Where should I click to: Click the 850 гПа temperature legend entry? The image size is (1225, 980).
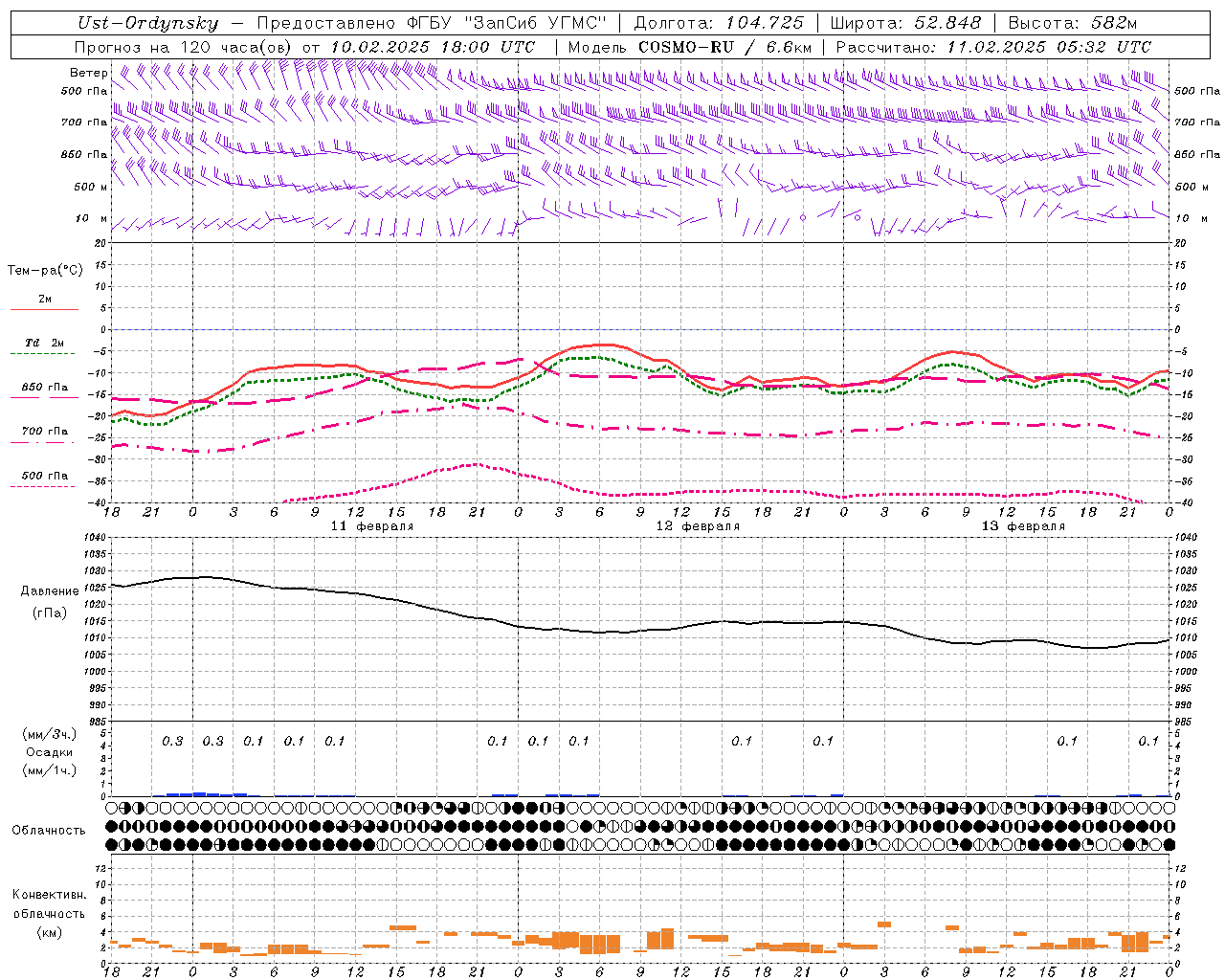(45, 388)
